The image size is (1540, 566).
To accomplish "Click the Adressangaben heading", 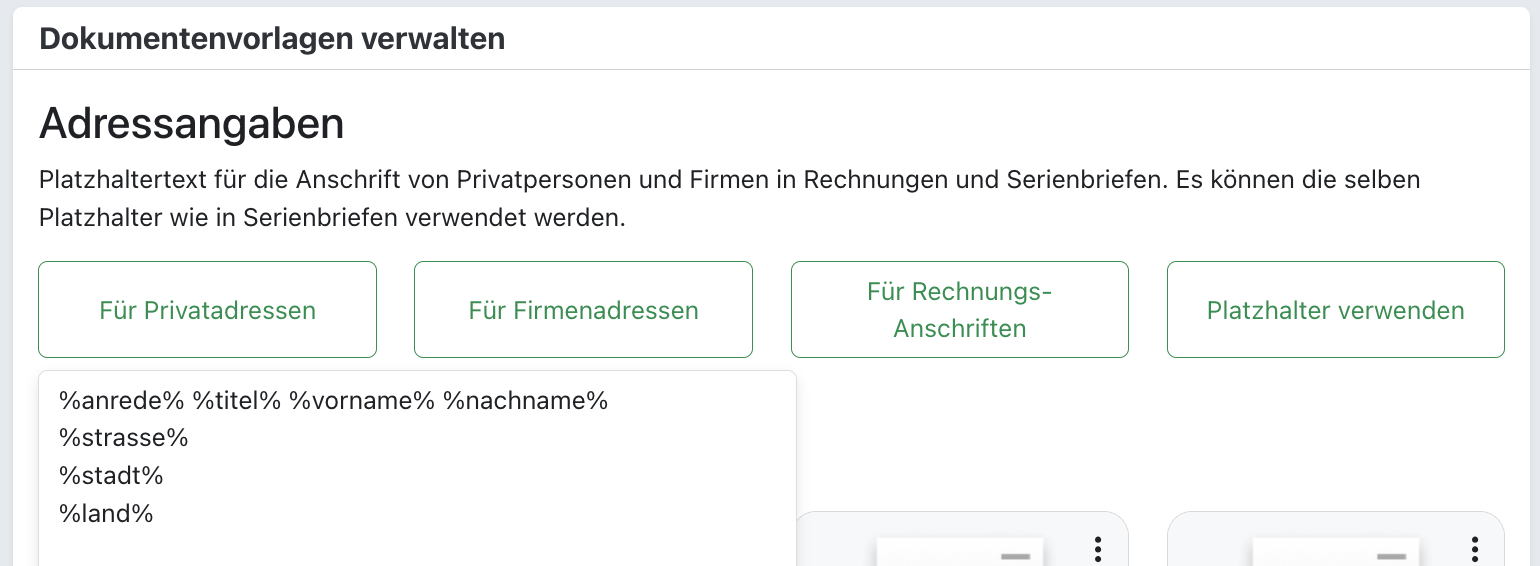I will tap(191, 124).
